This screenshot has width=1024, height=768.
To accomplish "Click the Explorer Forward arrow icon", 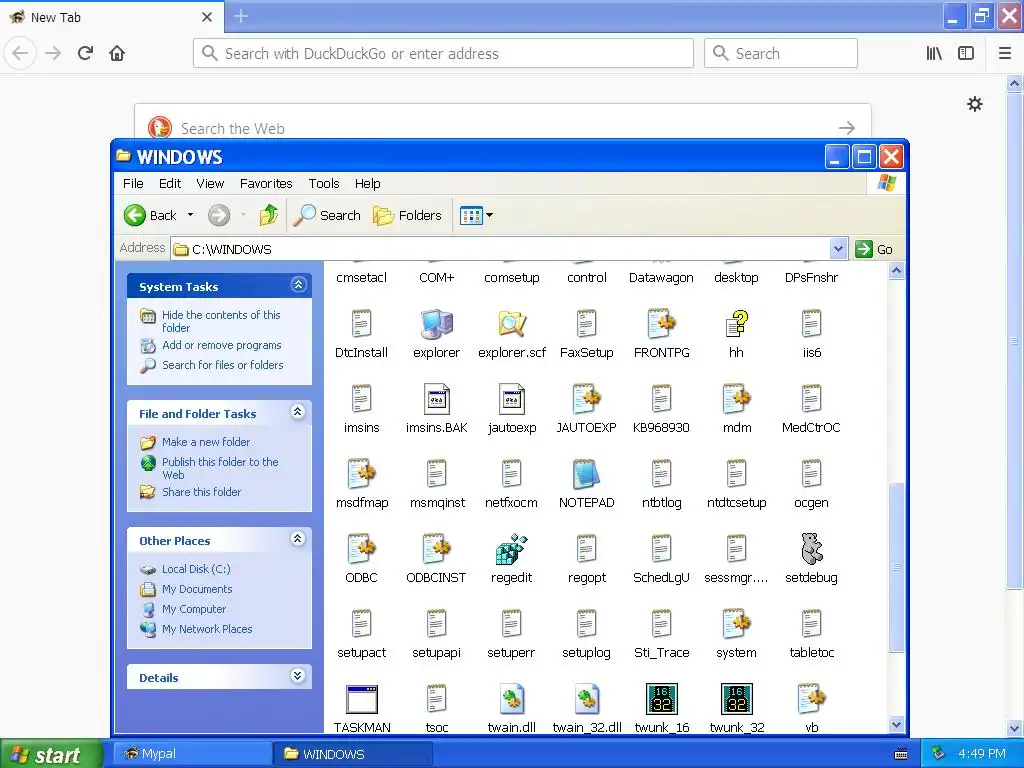I will 219,215.
